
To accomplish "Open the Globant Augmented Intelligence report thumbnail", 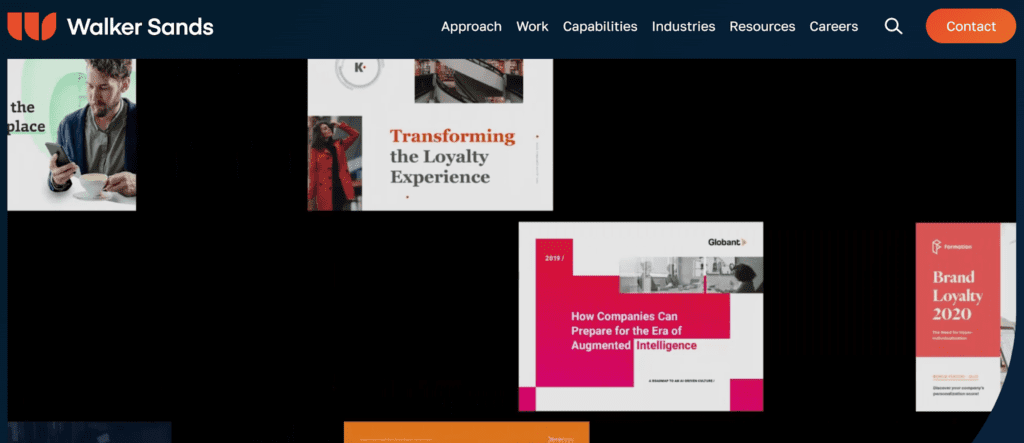I will (641, 316).
